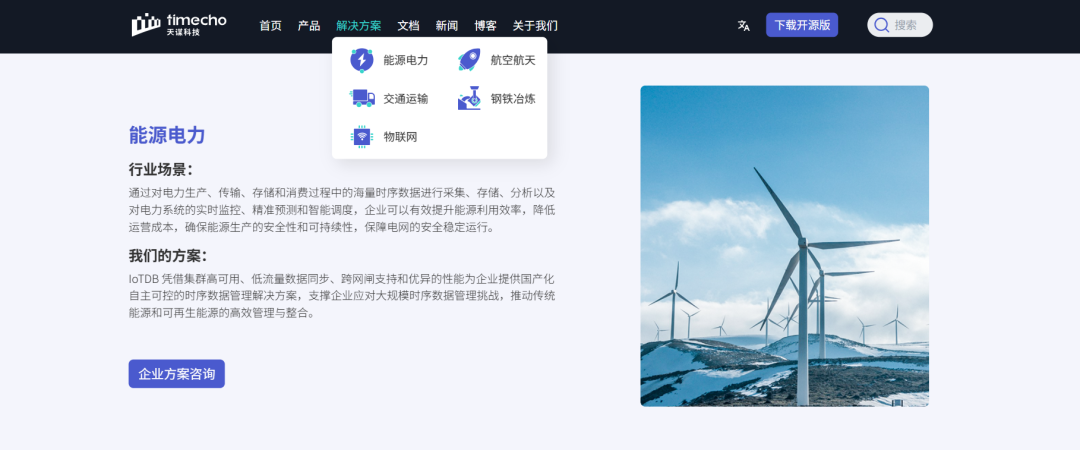1080x450 pixels.
Task: Click the 航空航天 rocket icon
Action: 469,61
